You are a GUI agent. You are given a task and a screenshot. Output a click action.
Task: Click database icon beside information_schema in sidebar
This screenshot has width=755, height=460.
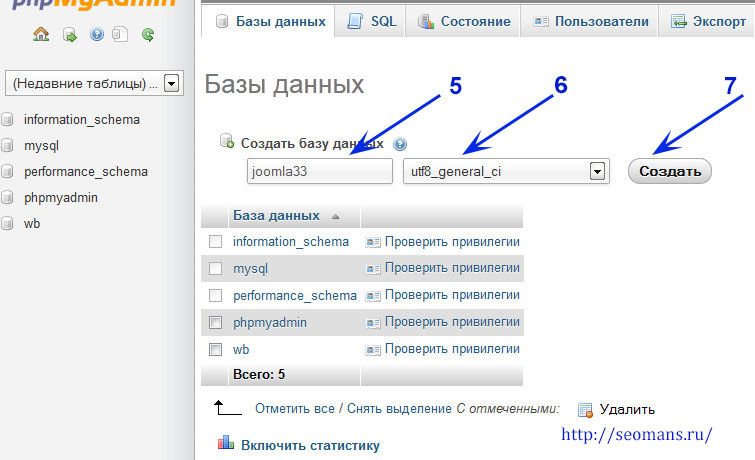point(7,119)
